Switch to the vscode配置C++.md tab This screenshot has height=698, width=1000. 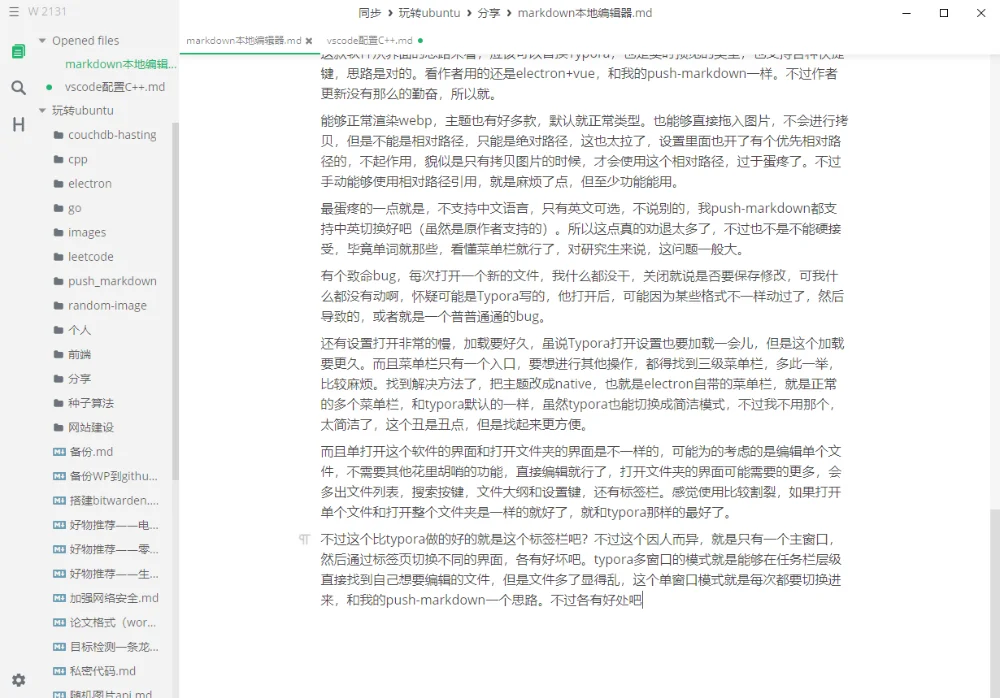click(368, 42)
